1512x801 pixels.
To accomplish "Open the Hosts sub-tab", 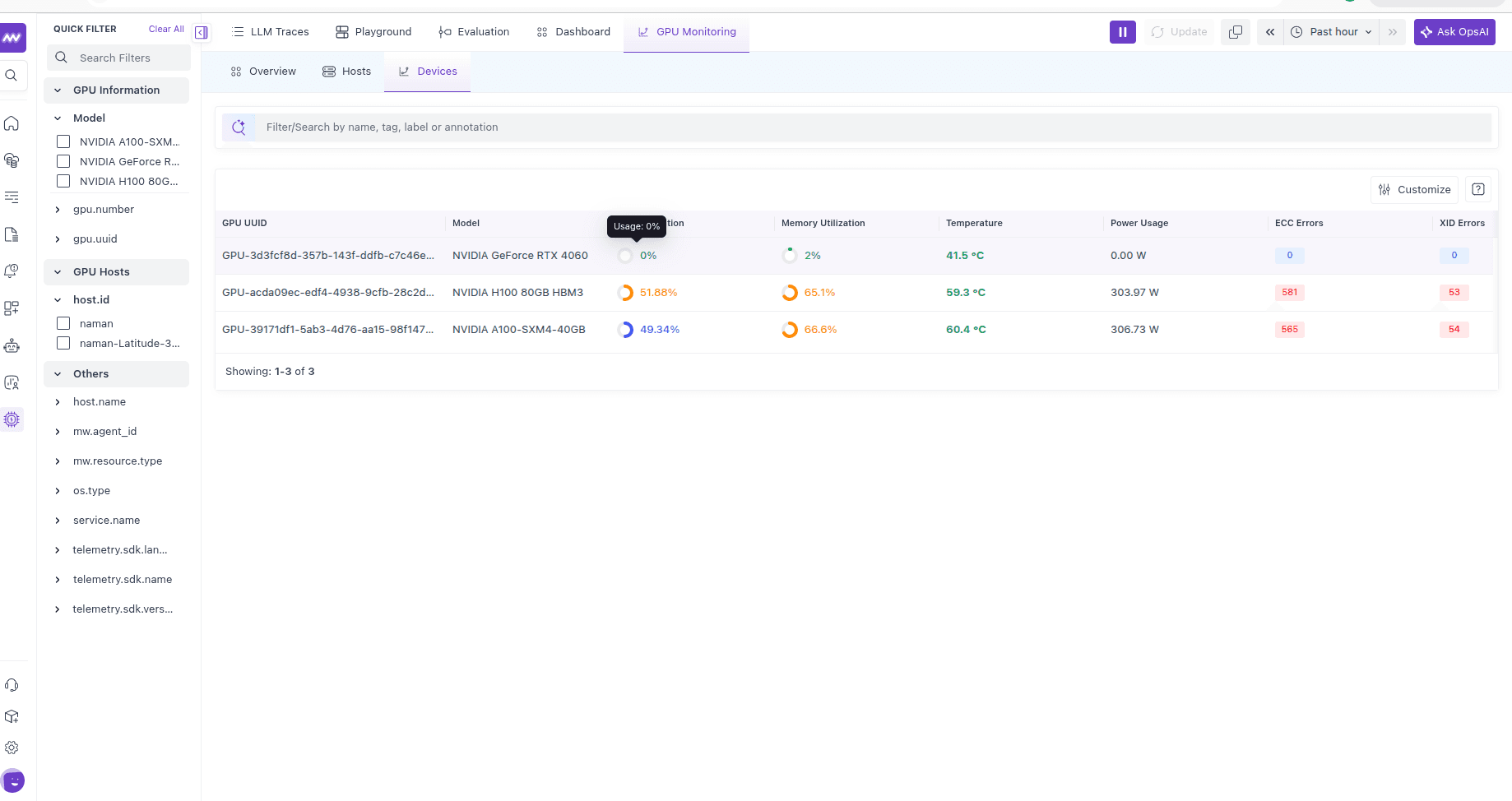I will (x=346, y=72).
